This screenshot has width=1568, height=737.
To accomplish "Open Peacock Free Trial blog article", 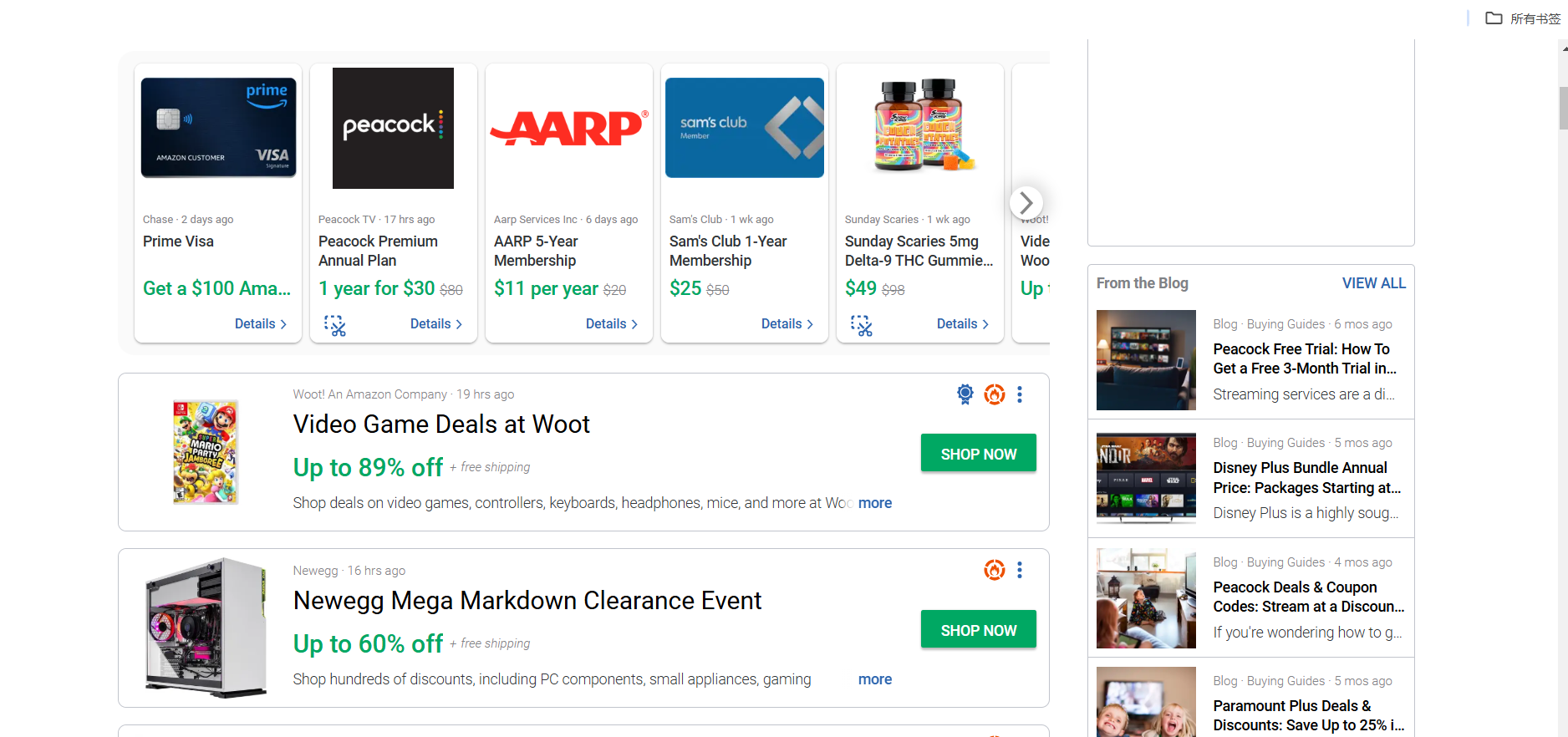I will (x=1305, y=358).
